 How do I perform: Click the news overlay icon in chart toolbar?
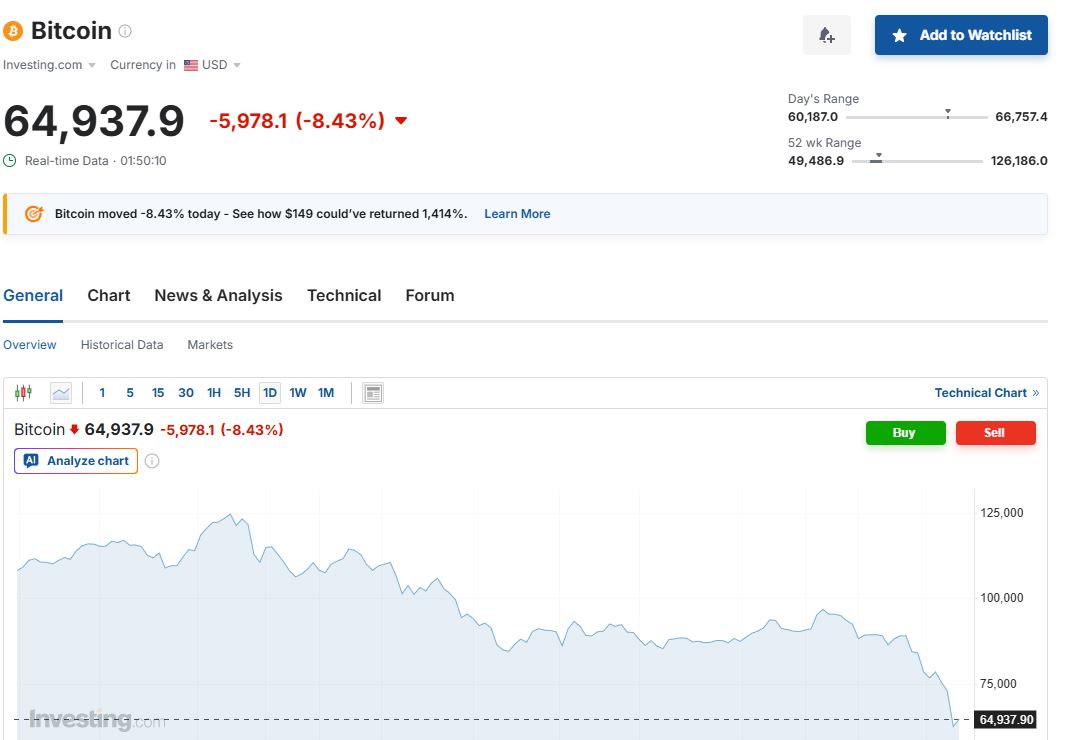click(x=373, y=393)
